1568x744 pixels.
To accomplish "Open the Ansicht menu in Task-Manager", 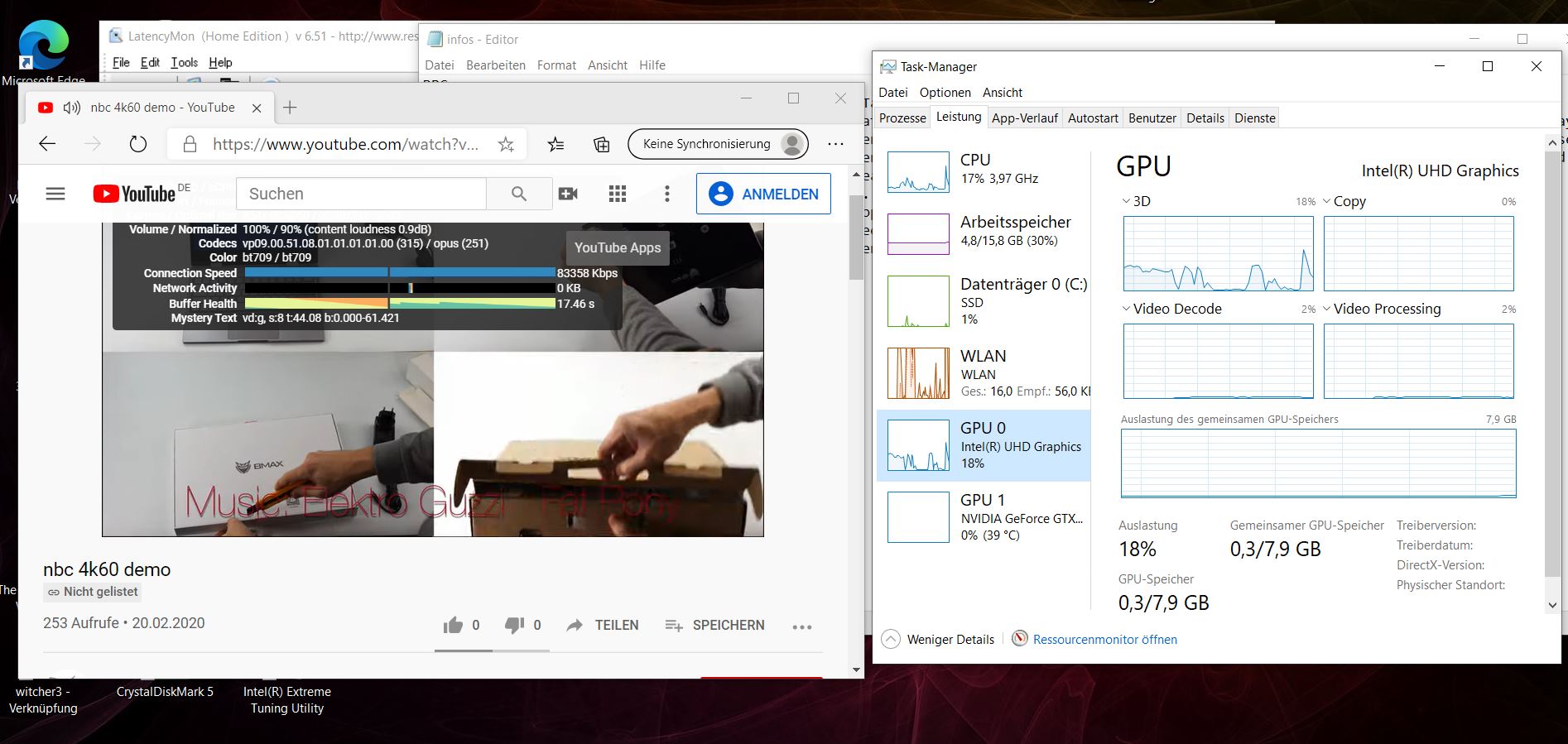I will coord(1002,93).
